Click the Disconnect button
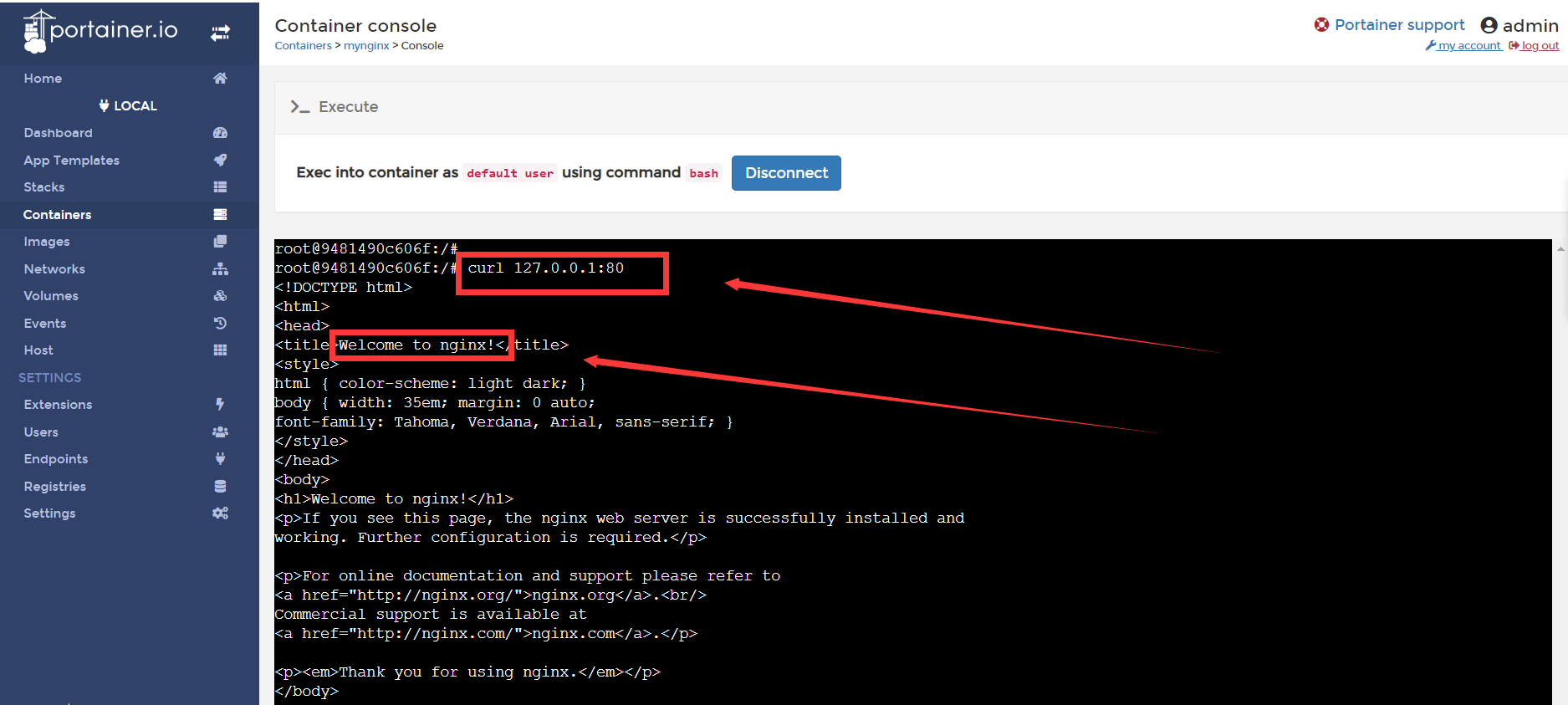1568x705 pixels. tap(786, 173)
